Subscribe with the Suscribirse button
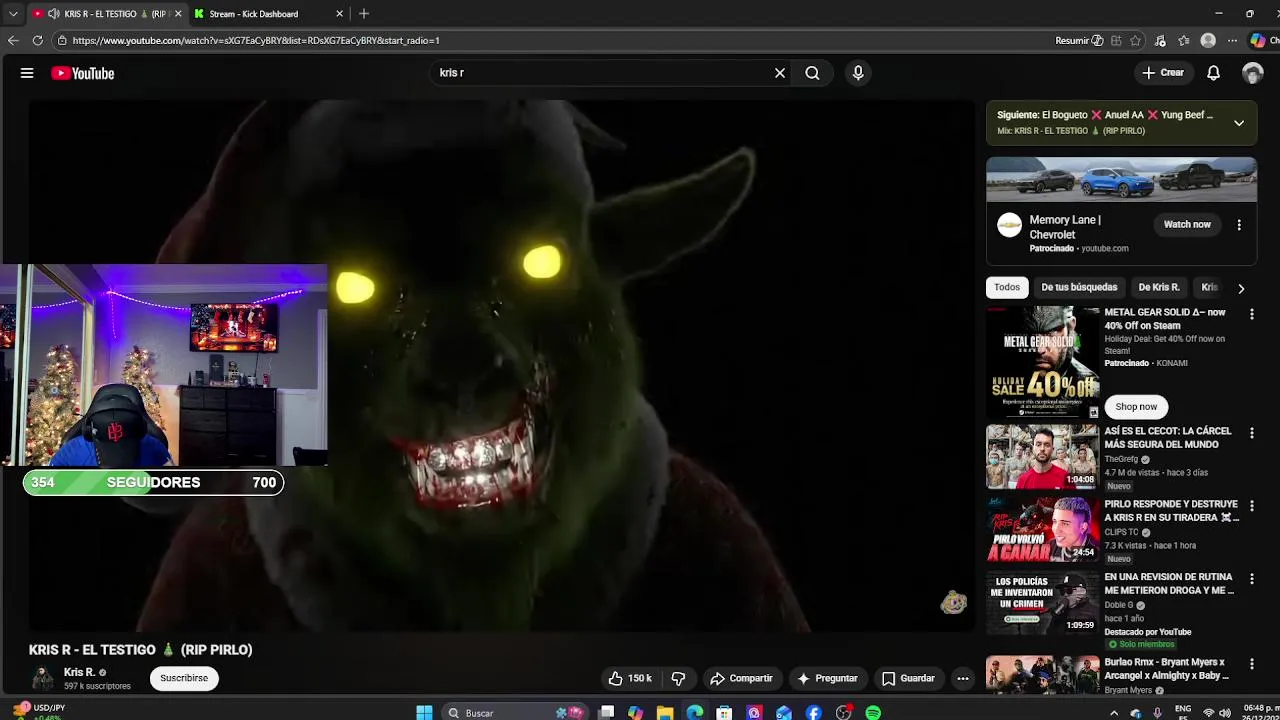 tap(184, 678)
